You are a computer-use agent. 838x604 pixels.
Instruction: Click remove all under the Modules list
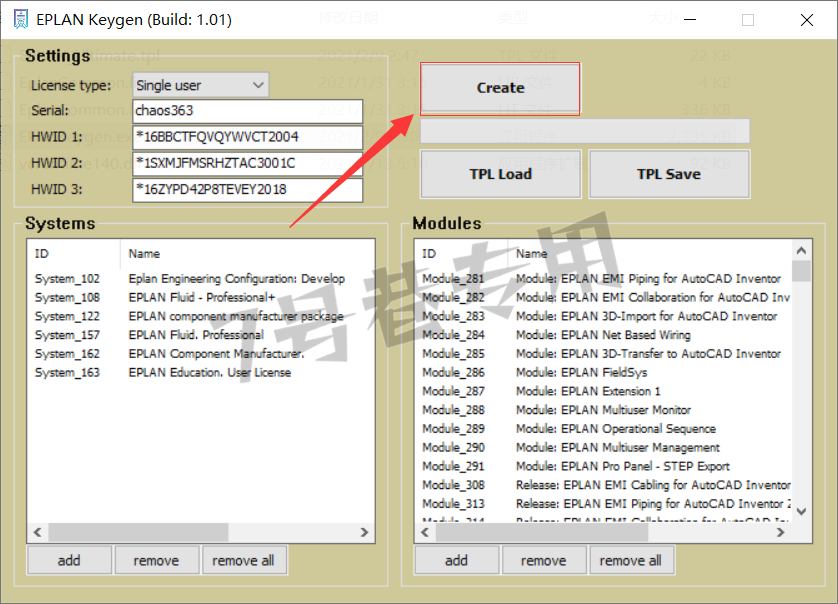click(631, 560)
